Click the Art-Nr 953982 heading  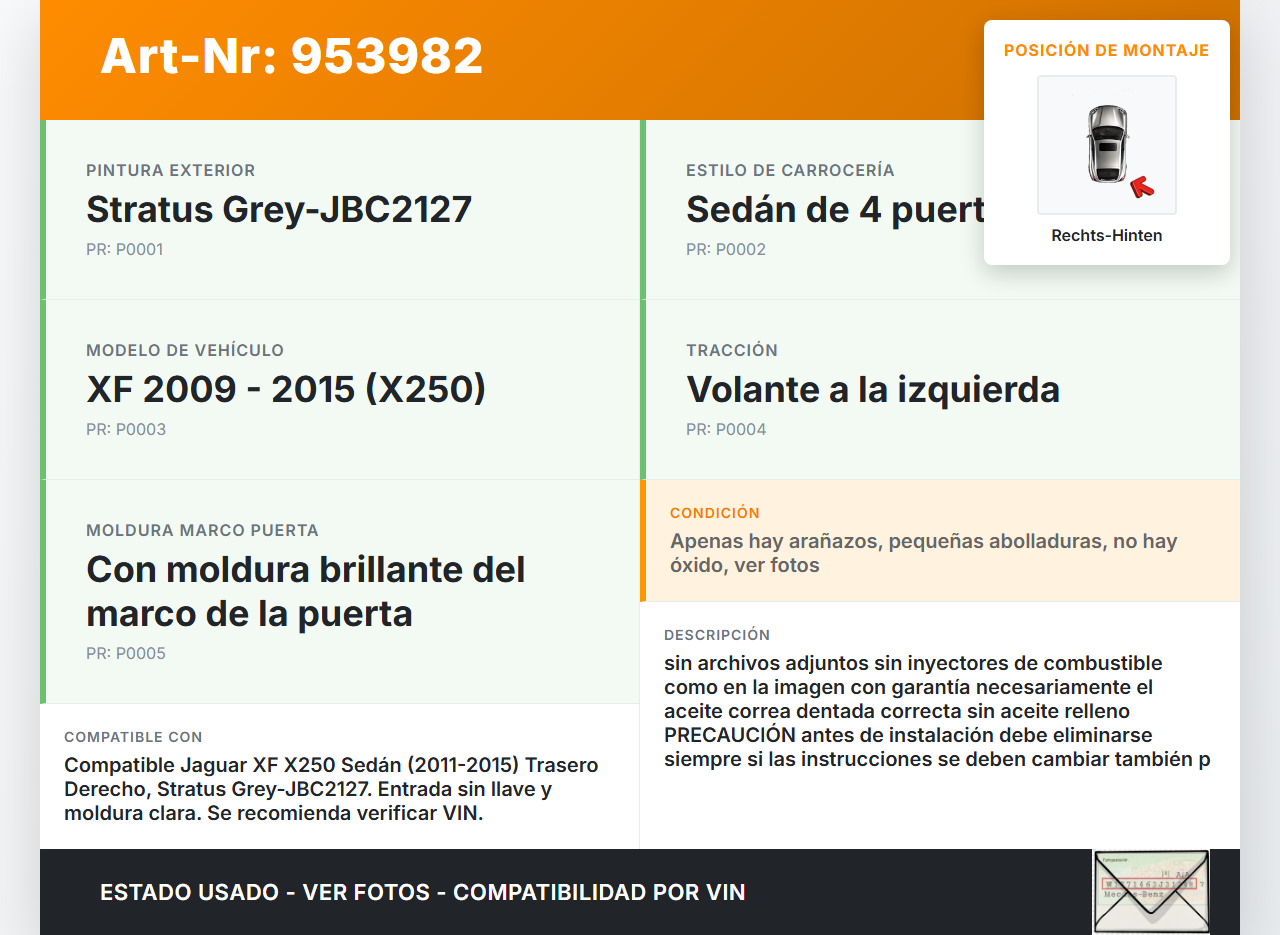click(x=291, y=56)
